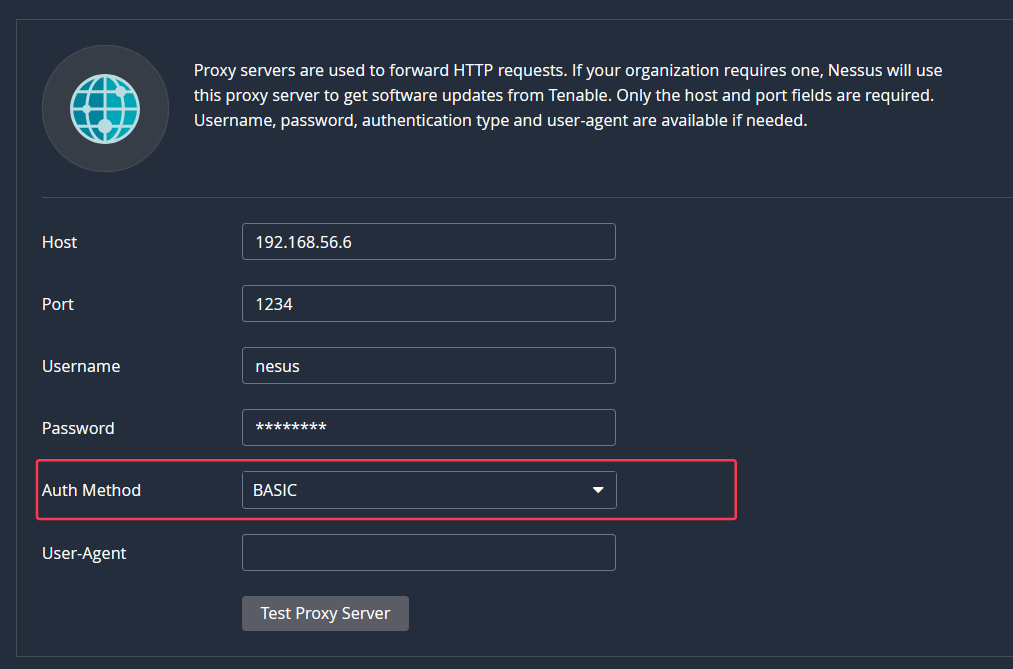Click the Host label

click(60, 242)
